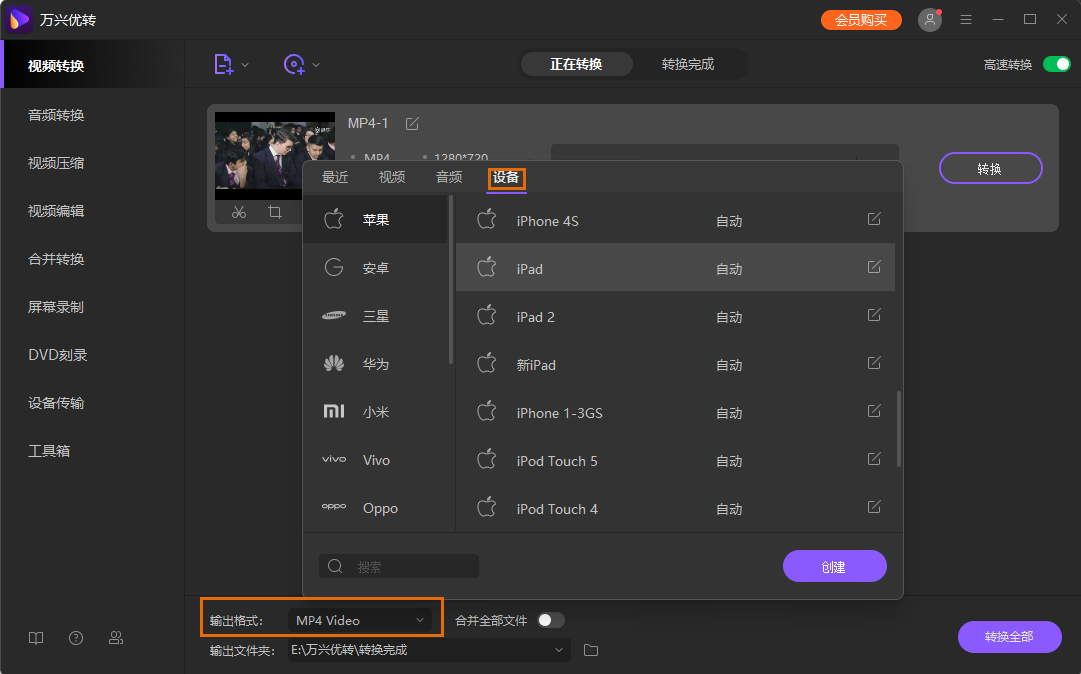Choose the iPad preset
This screenshot has height=674, width=1081.
pyautogui.click(x=675, y=267)
